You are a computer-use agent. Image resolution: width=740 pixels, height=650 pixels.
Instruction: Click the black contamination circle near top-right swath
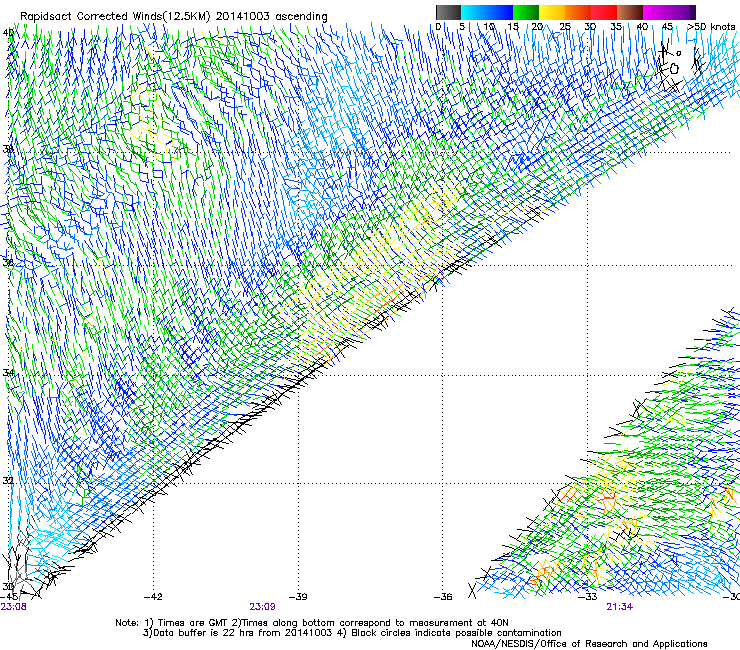674,69
